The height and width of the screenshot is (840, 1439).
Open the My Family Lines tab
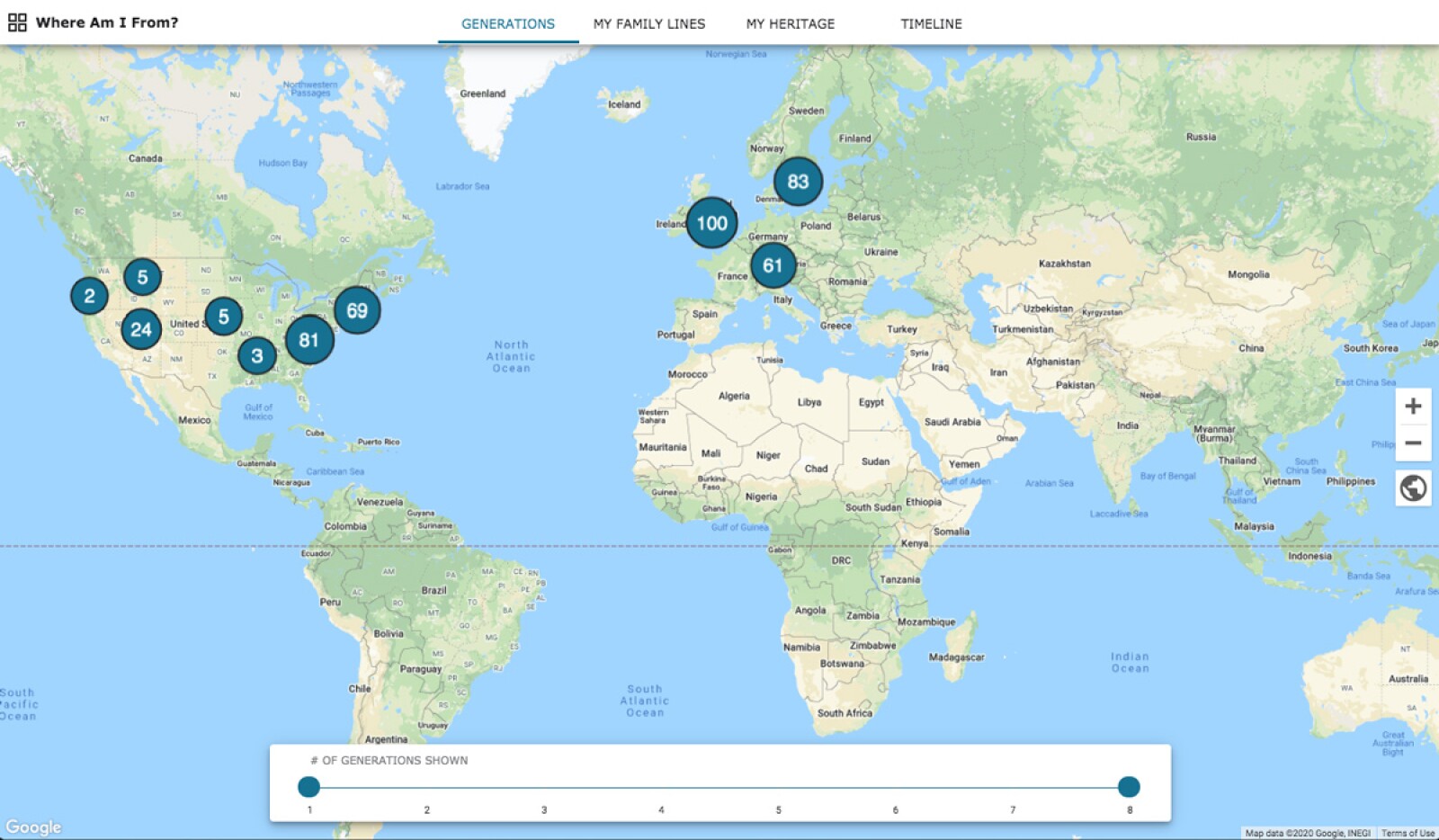pos(648,24)
